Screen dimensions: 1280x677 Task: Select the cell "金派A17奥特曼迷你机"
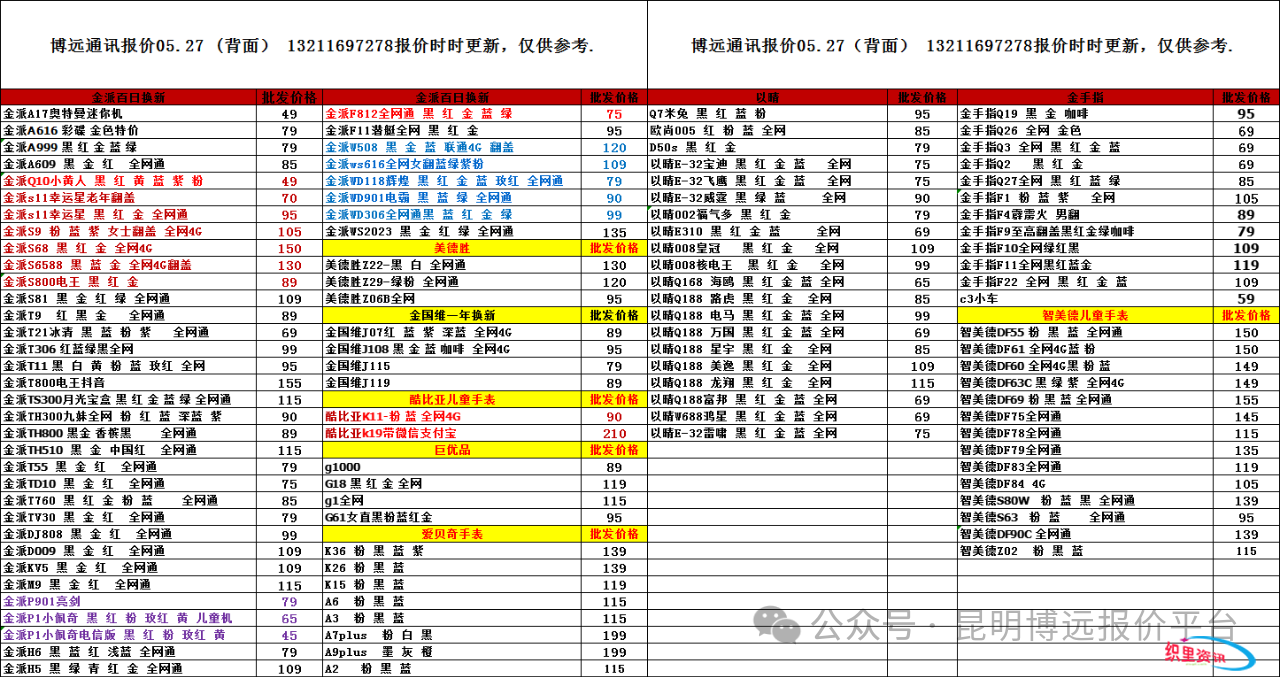[x=129, y=114]
